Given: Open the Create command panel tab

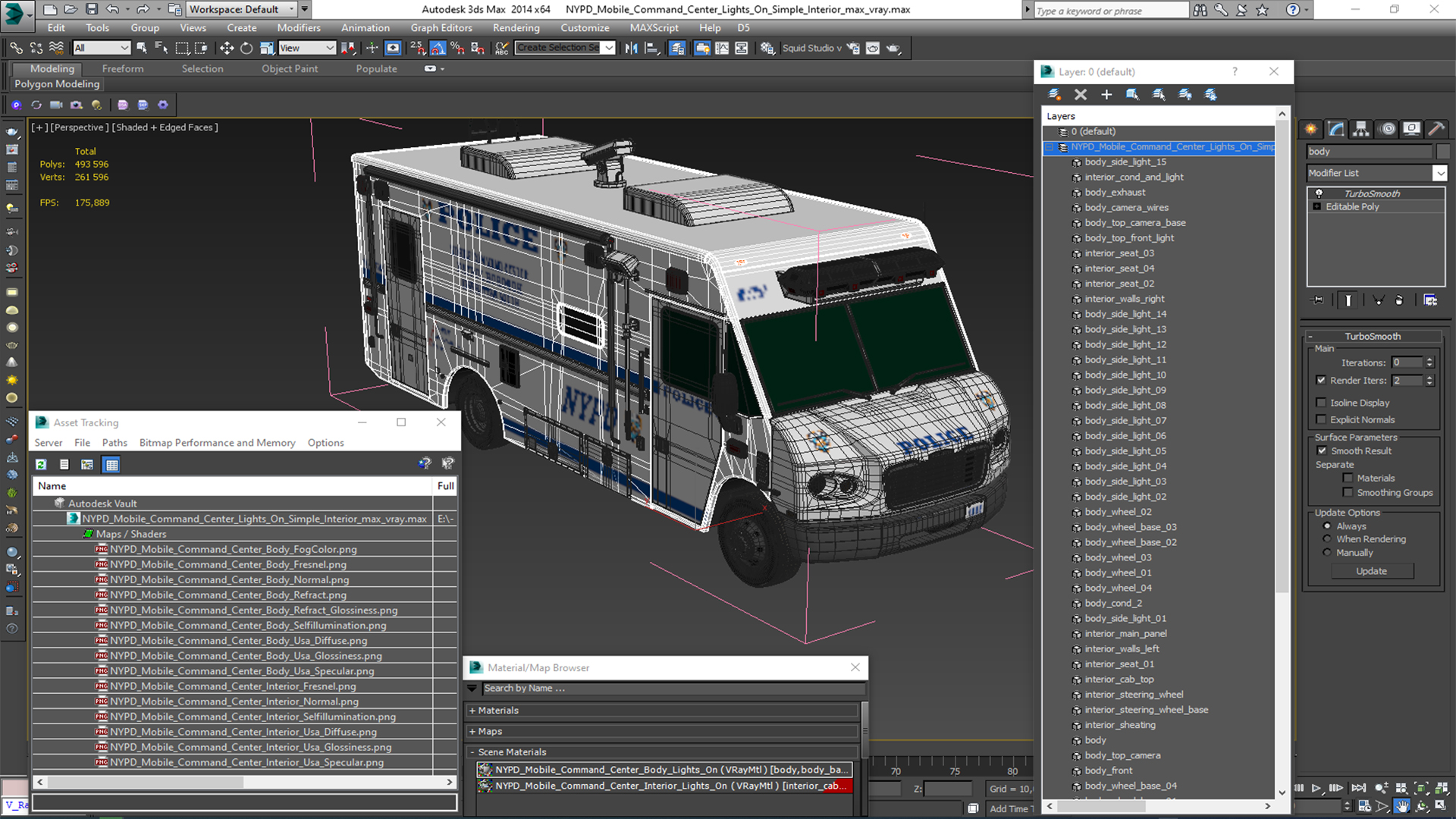Looking at the screenshot, I should pos(1310,129).
